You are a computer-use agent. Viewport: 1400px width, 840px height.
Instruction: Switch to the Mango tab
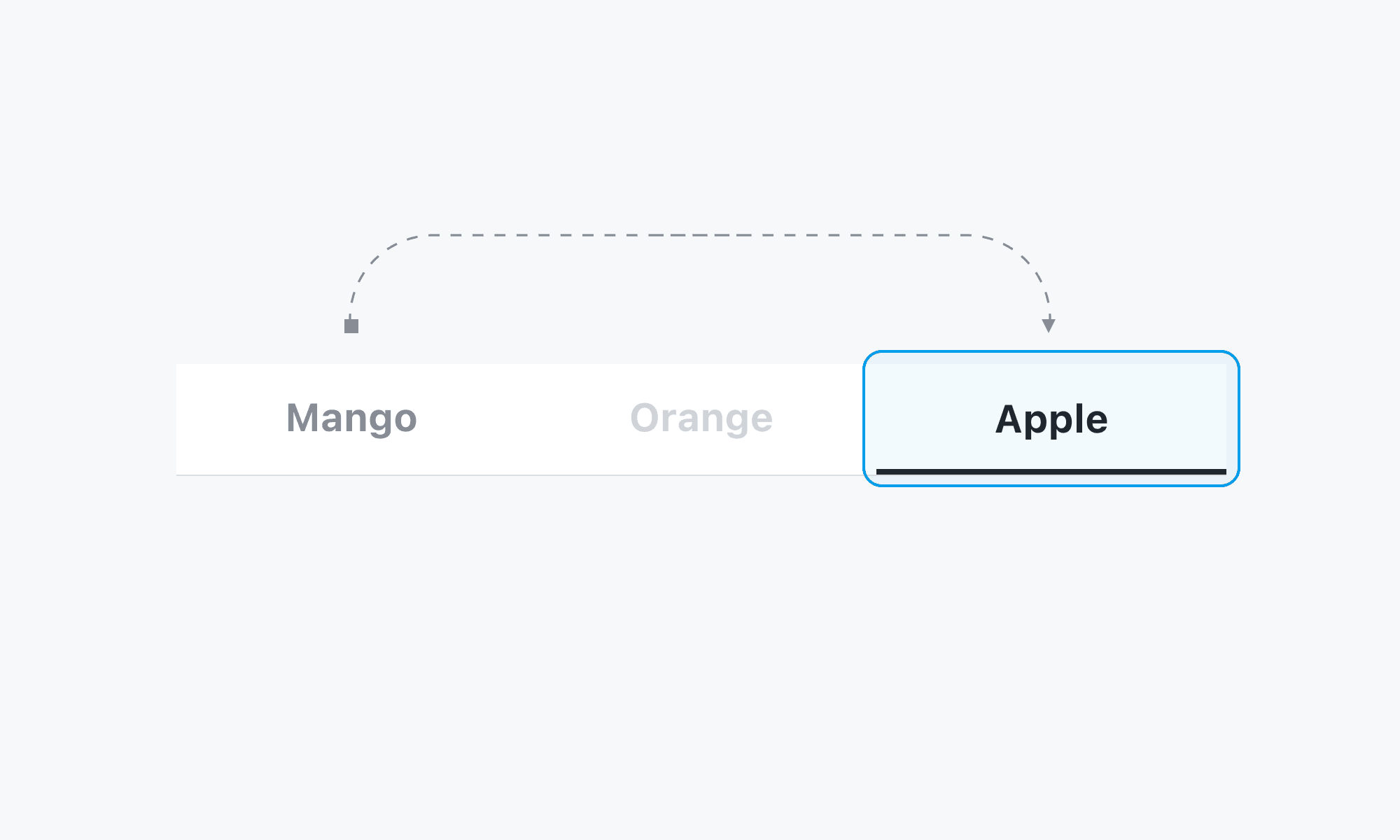351,419
